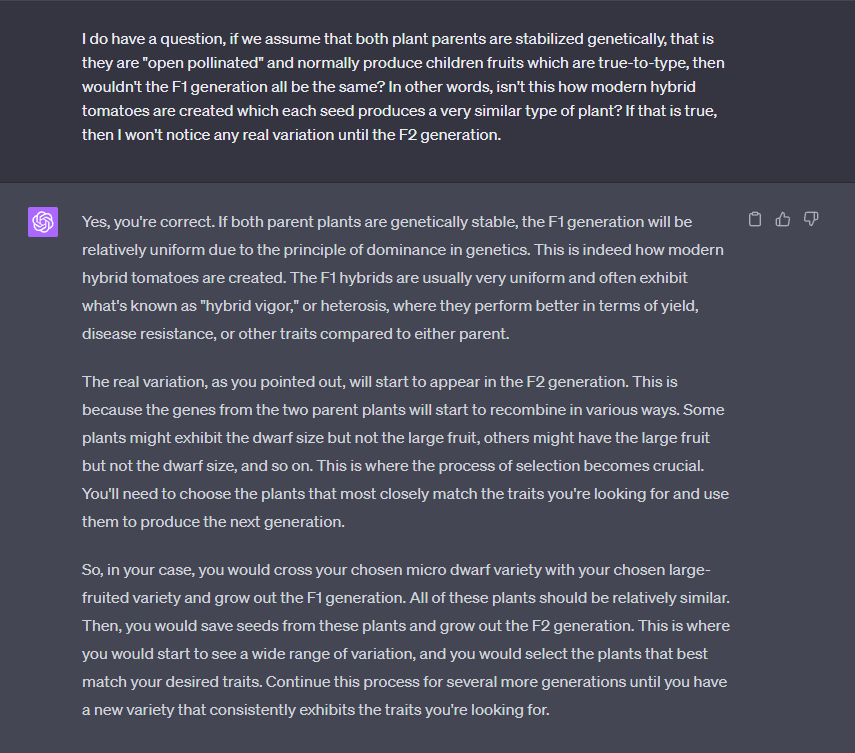Give the answer a thumbs up
Image resolution: width=855 pixels, height=753 pixels.
783,219
